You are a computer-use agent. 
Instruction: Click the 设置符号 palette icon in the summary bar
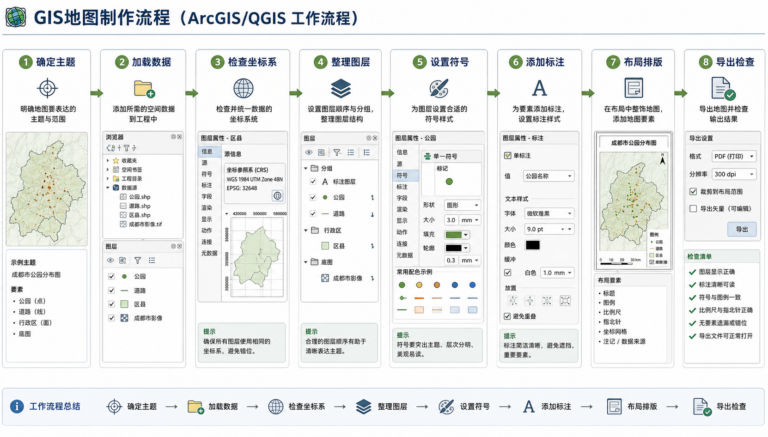(x=446, y=407)
